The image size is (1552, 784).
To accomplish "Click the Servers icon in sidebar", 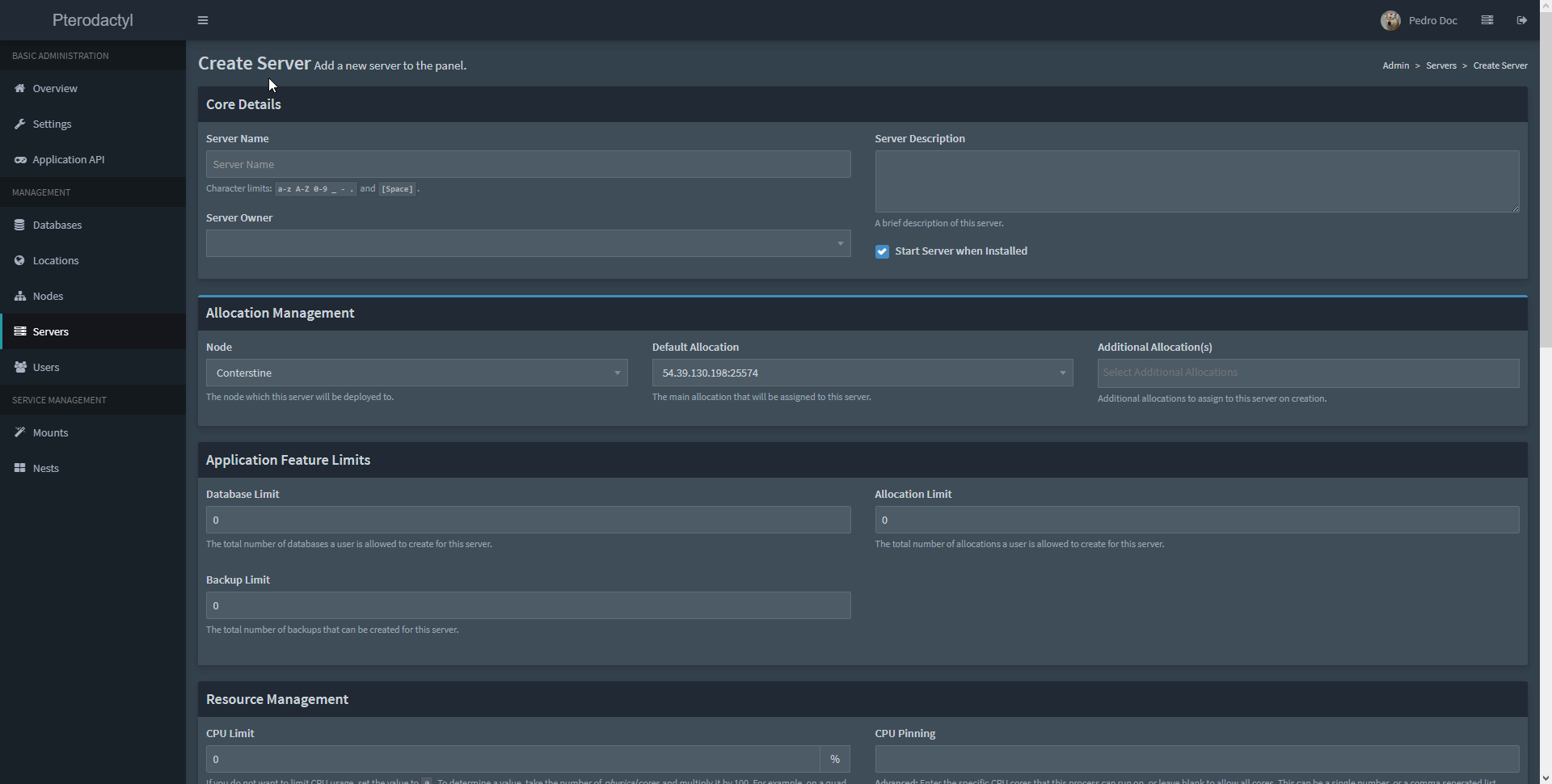I will tap(20, 331).
